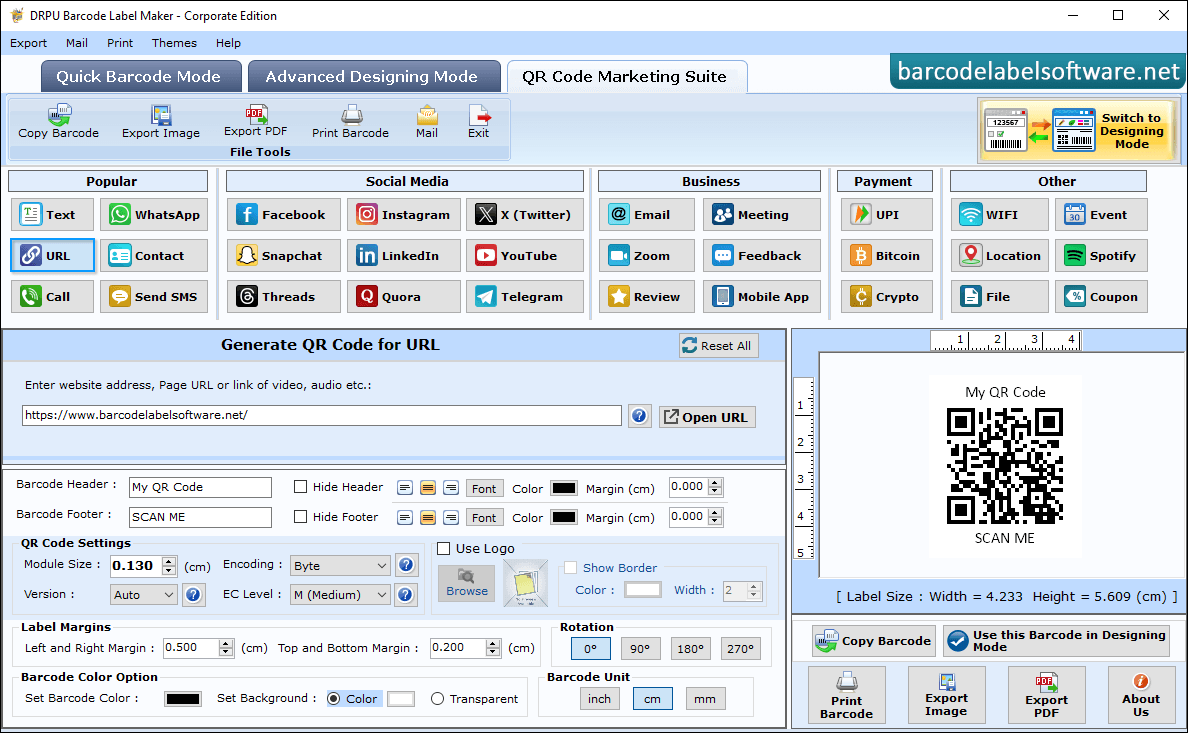Expand the EC Level dropdown
Screen dimensions: 1188x733
[x=340, y=595]
